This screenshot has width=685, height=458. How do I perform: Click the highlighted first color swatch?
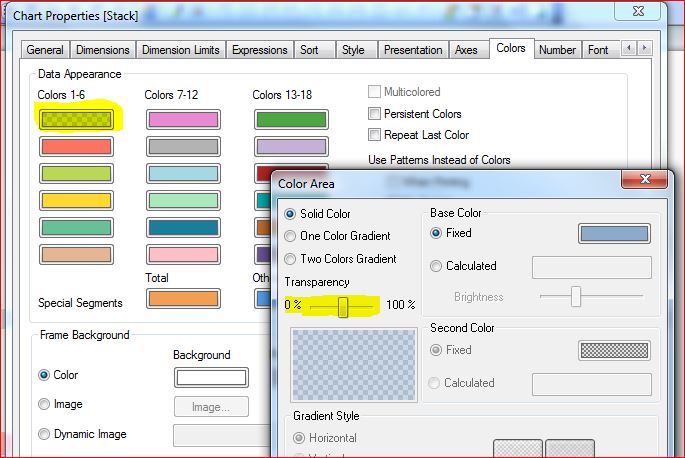(x=76, y=120)
